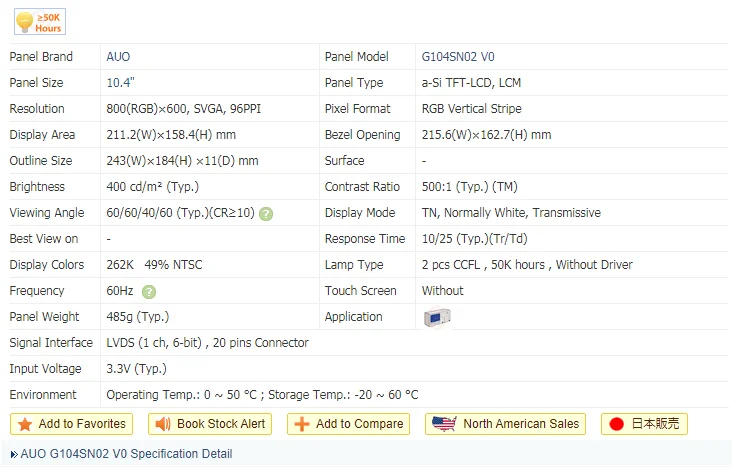
Task: Open AUO G104SN02 V0 Specification Detail heading
Action: 127,453
